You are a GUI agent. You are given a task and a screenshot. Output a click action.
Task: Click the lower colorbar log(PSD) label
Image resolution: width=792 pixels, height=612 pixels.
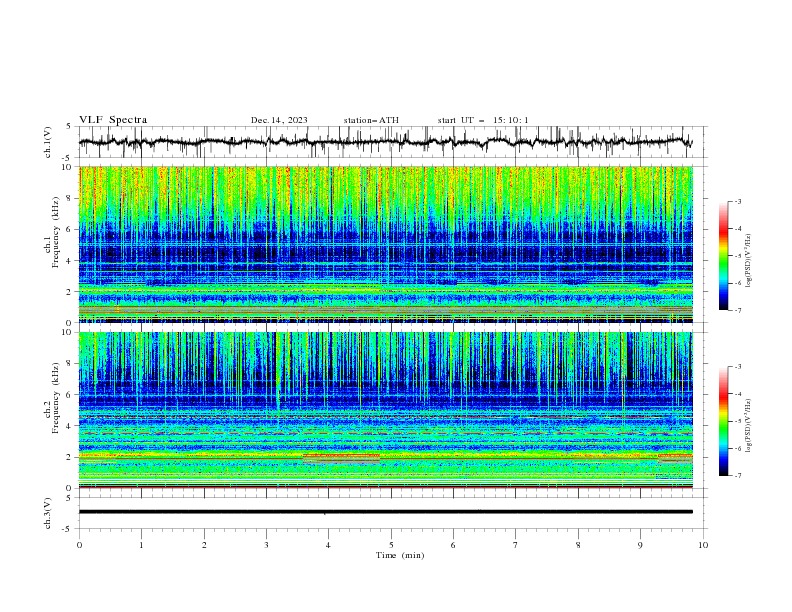(x=749, y=426)
